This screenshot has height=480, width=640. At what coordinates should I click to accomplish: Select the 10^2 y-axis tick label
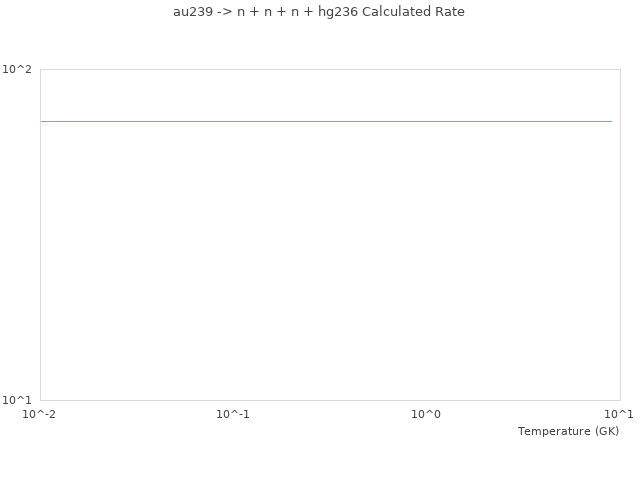[17, 69]
